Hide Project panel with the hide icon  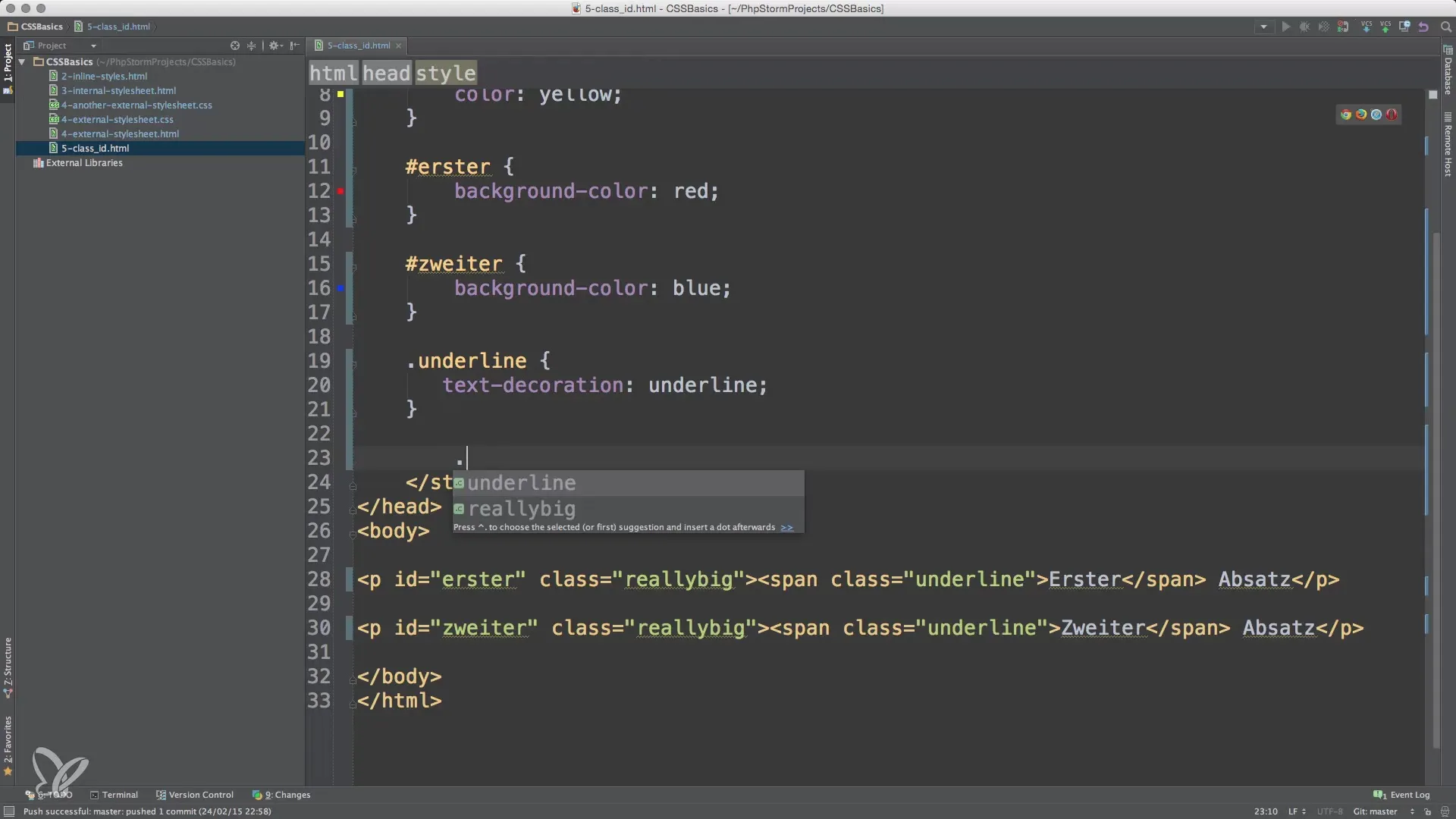(x=295, y=45)
